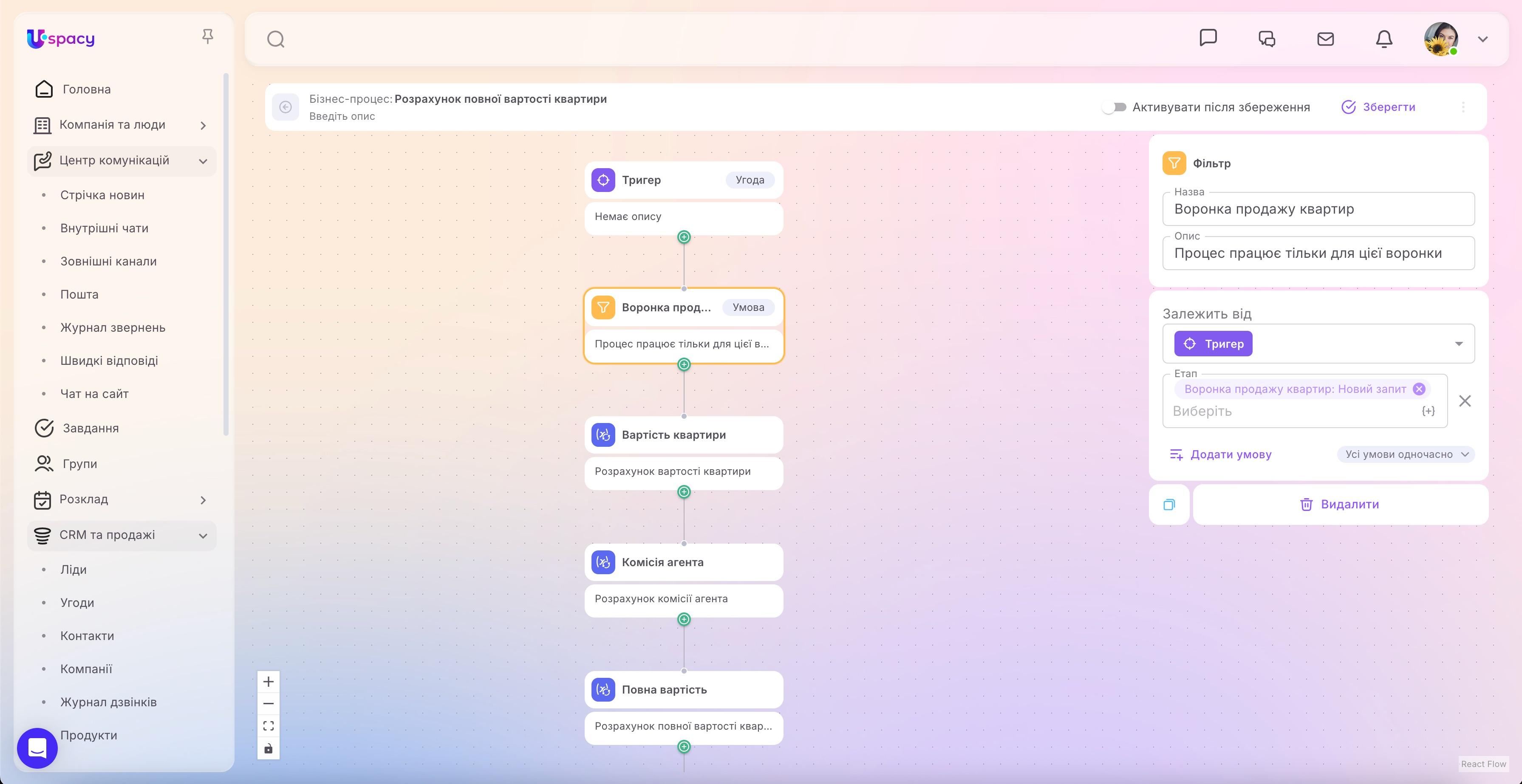This screenshot has height=784, width=1522.
Task: Open Журнал дзвінків
Action: pyautogui.click(x=108, y=701)
